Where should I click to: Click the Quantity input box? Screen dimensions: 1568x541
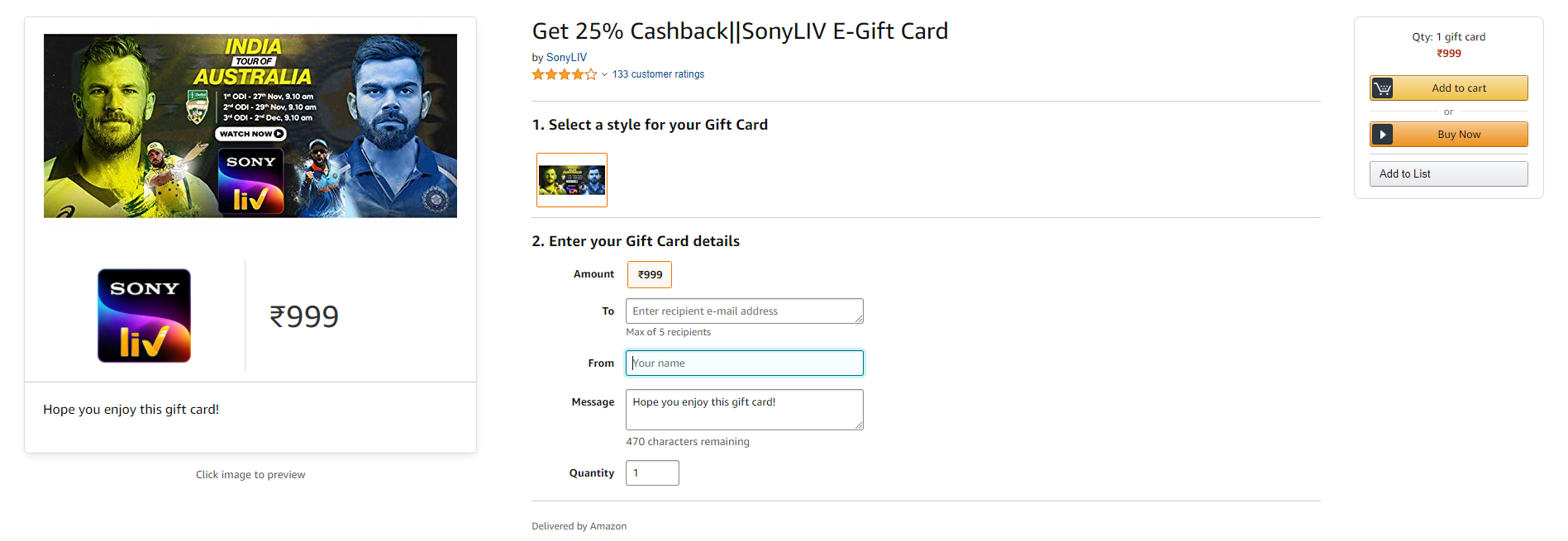click(x=652, y=473)
